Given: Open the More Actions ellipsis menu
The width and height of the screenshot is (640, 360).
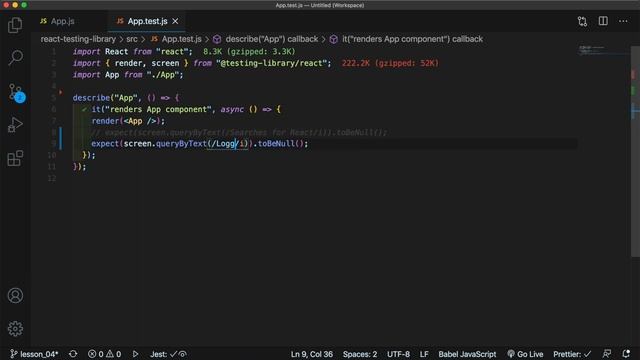Looking at the screenshot, I should coord(623,21).
